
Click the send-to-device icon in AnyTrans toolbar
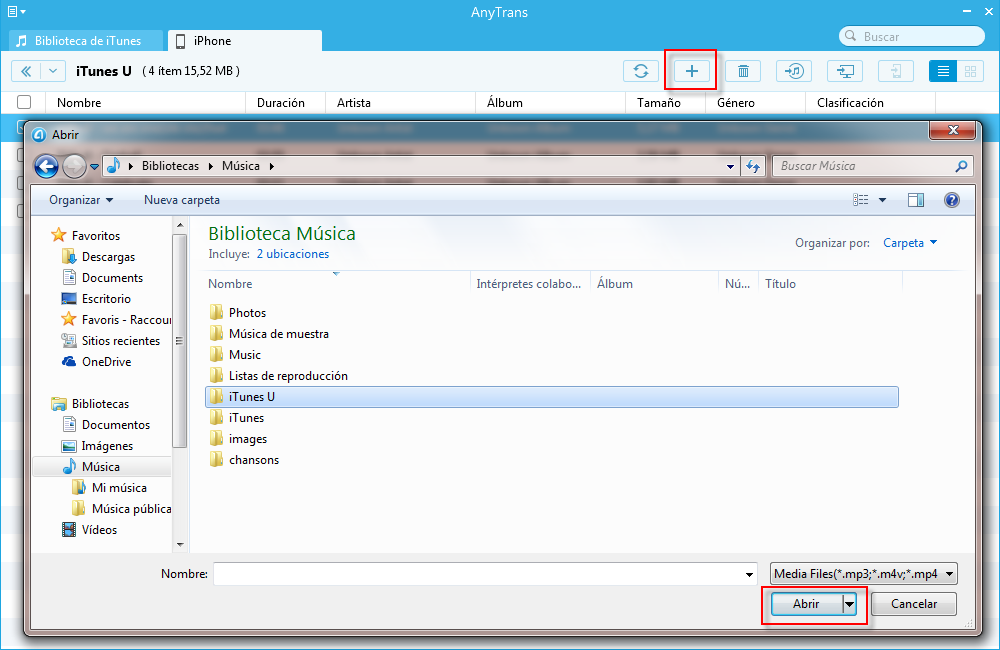click(x=896, y=71)
